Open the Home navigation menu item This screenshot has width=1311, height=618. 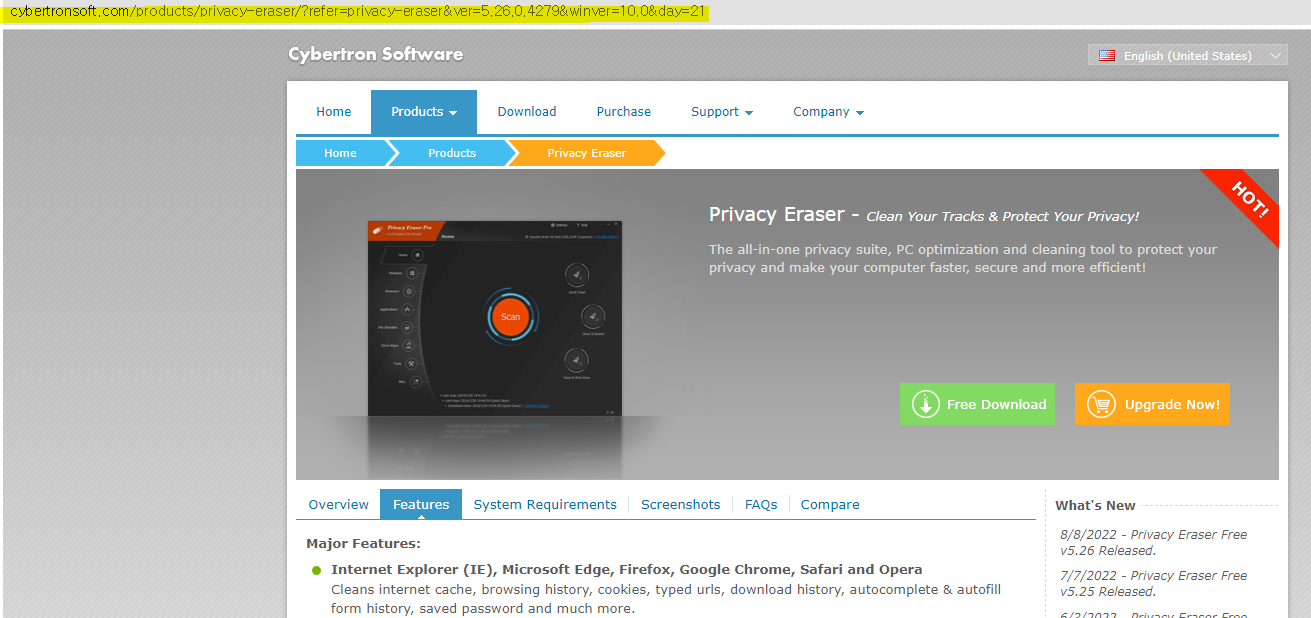pyautogui.click(x=334, y=112)
